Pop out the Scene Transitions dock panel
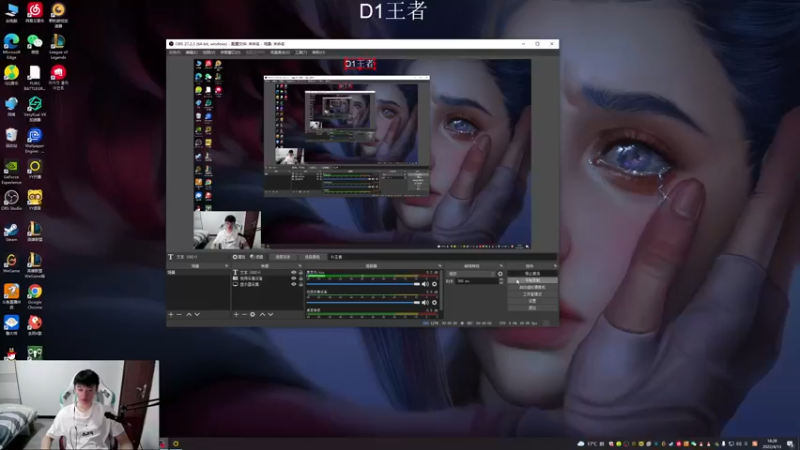 pyautogui.click(x=501, y=266)
